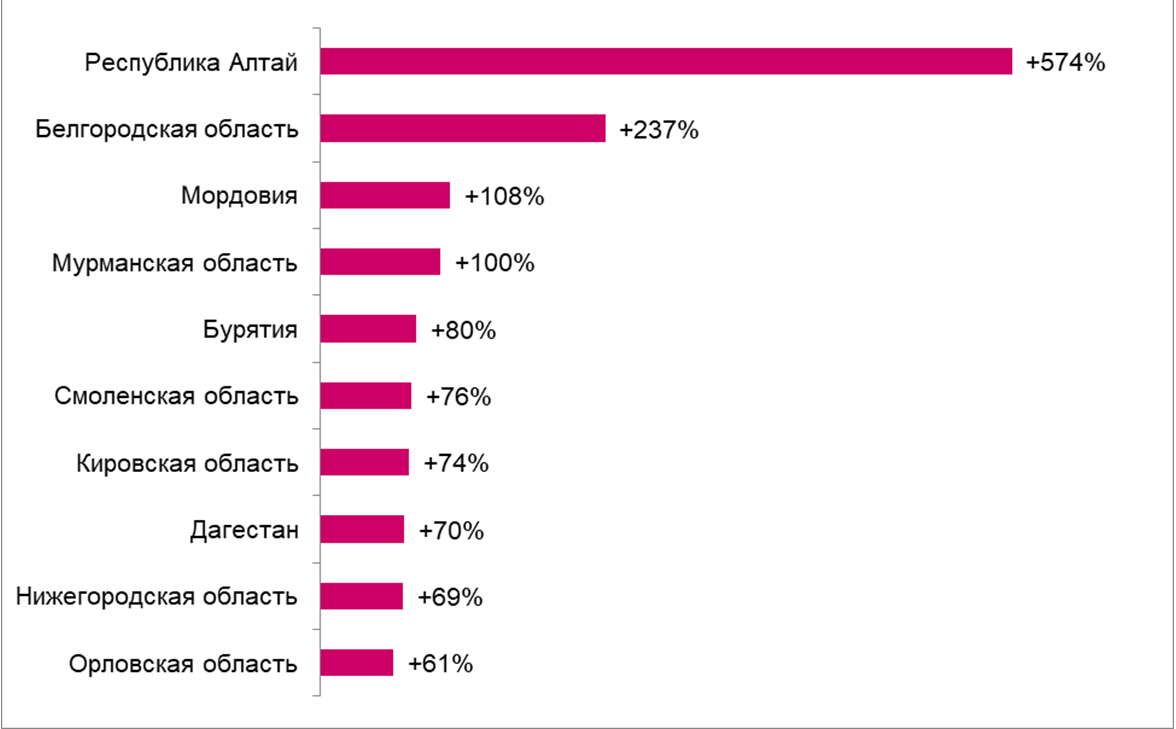
Task: Select the +100% data label
Action: [494, 263]
